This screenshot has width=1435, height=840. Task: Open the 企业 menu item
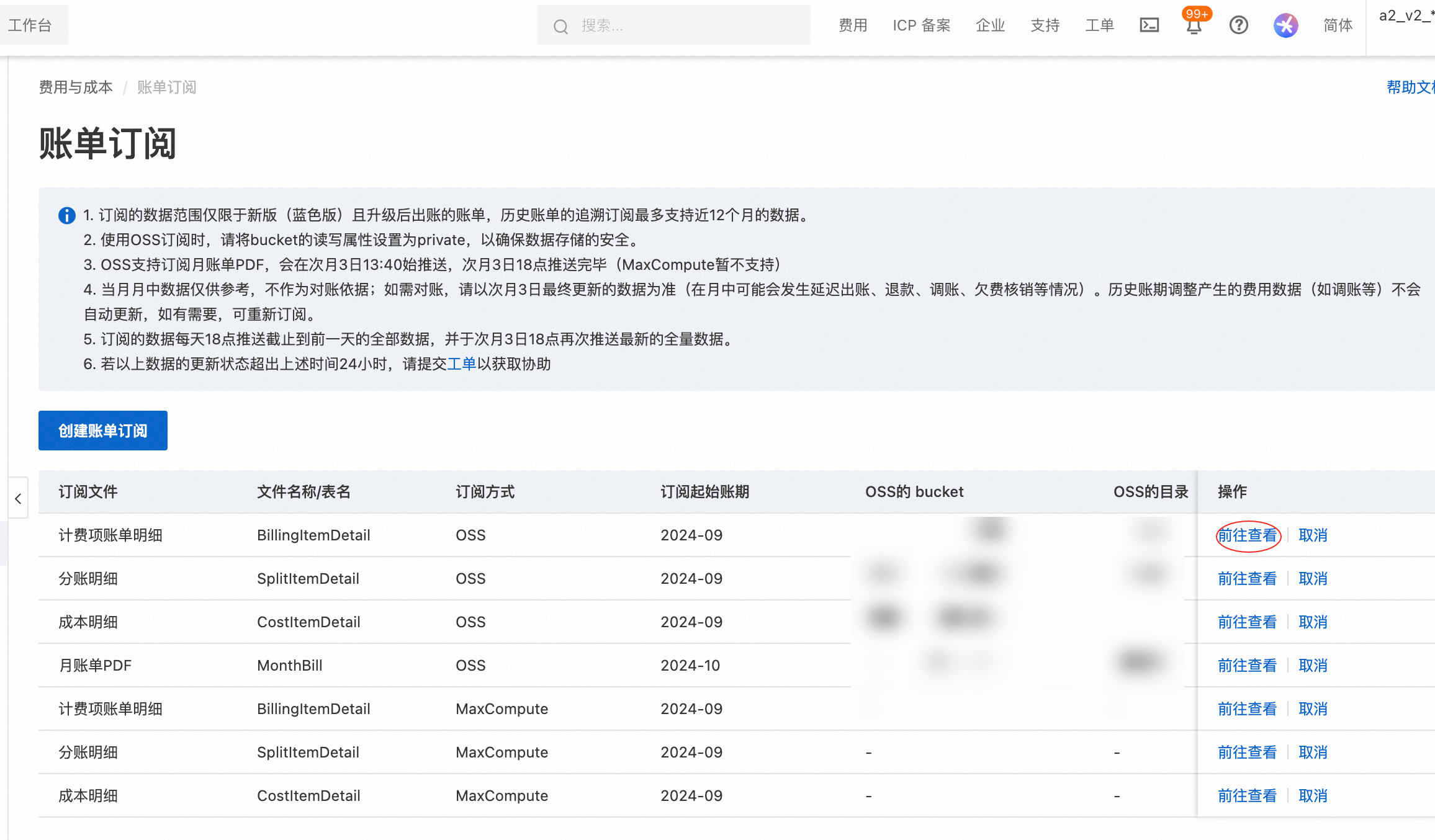pyautogui.click(x=990, y=25)
